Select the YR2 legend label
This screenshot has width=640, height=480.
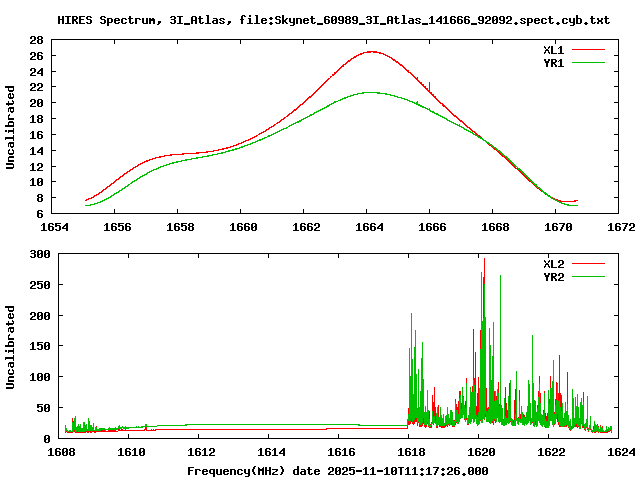pyautogui.click(x=554, y=277)
